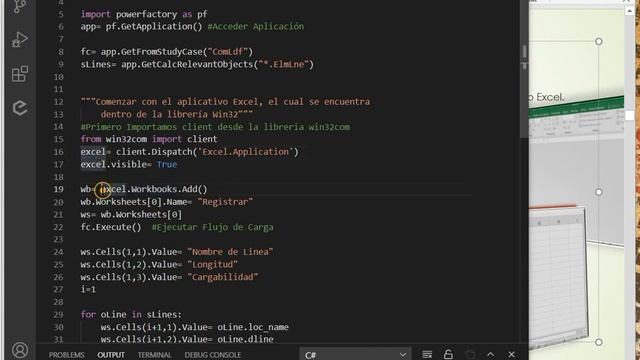Click line number 8 in gutter

click(61, 52)
